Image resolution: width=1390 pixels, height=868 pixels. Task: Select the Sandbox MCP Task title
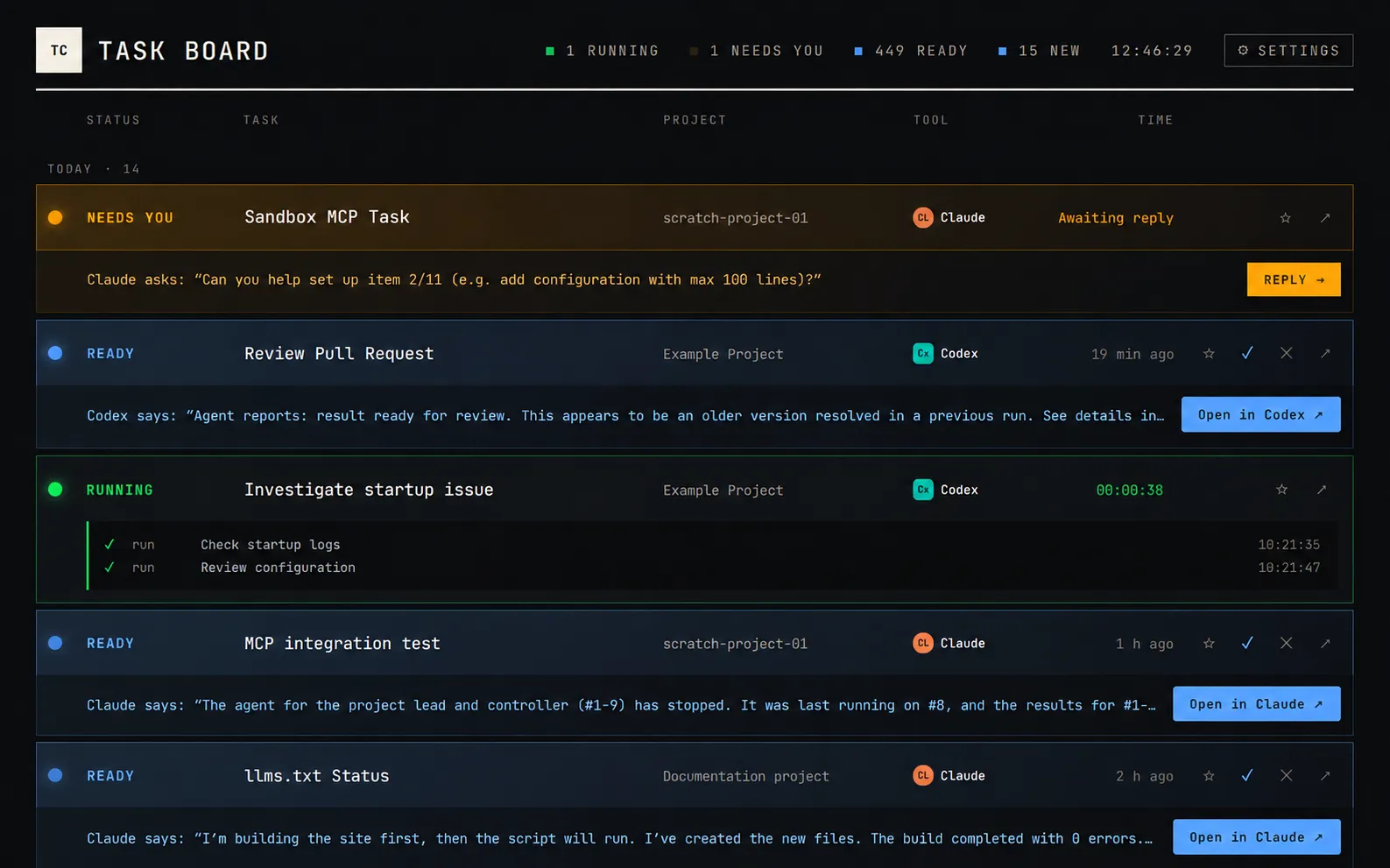(x=327, y=217)
